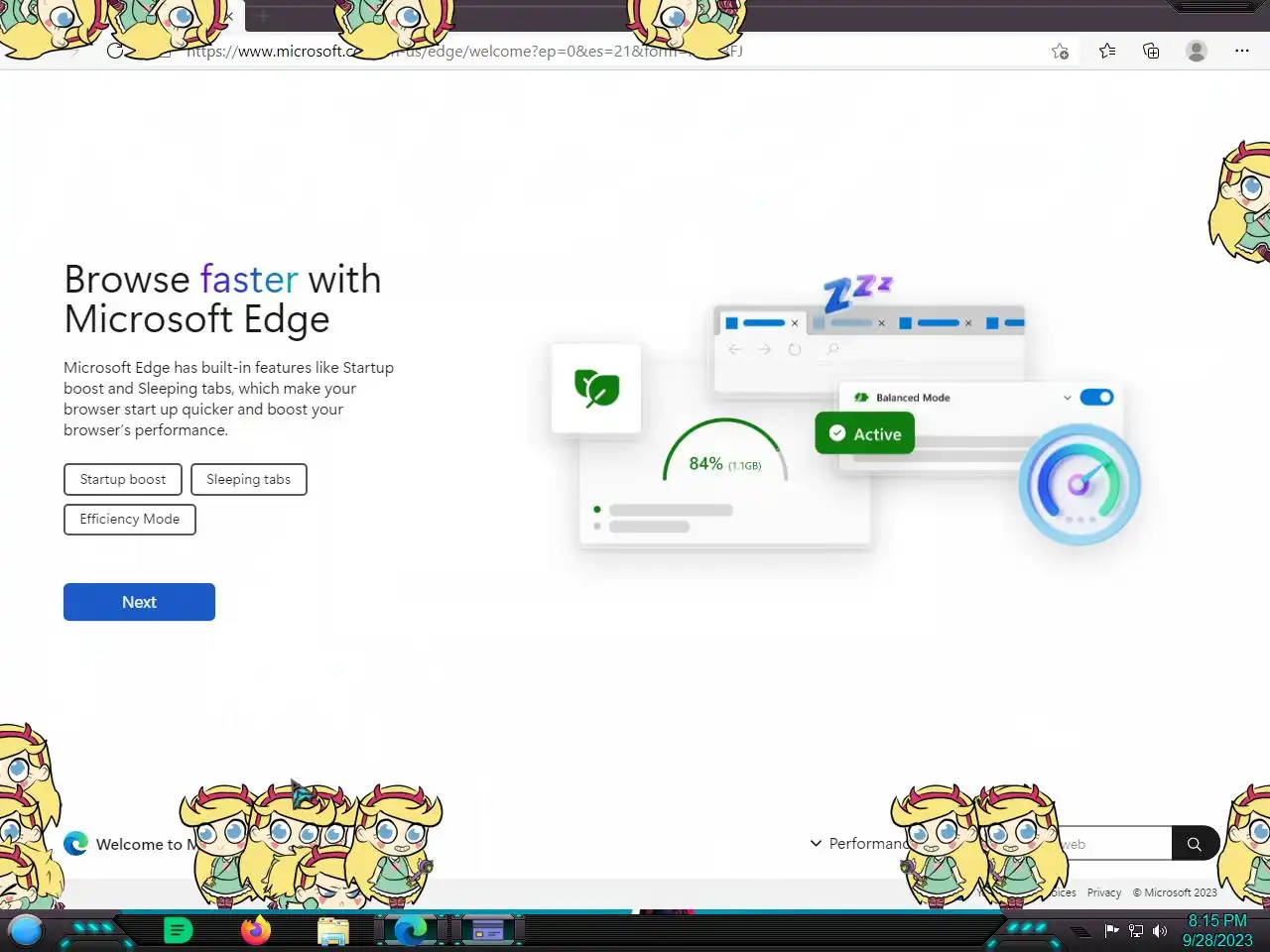Click the Next button

coord(139,602)
